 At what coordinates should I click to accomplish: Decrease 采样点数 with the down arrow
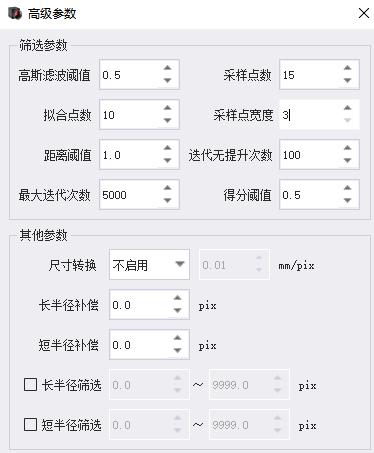point(347,81)
